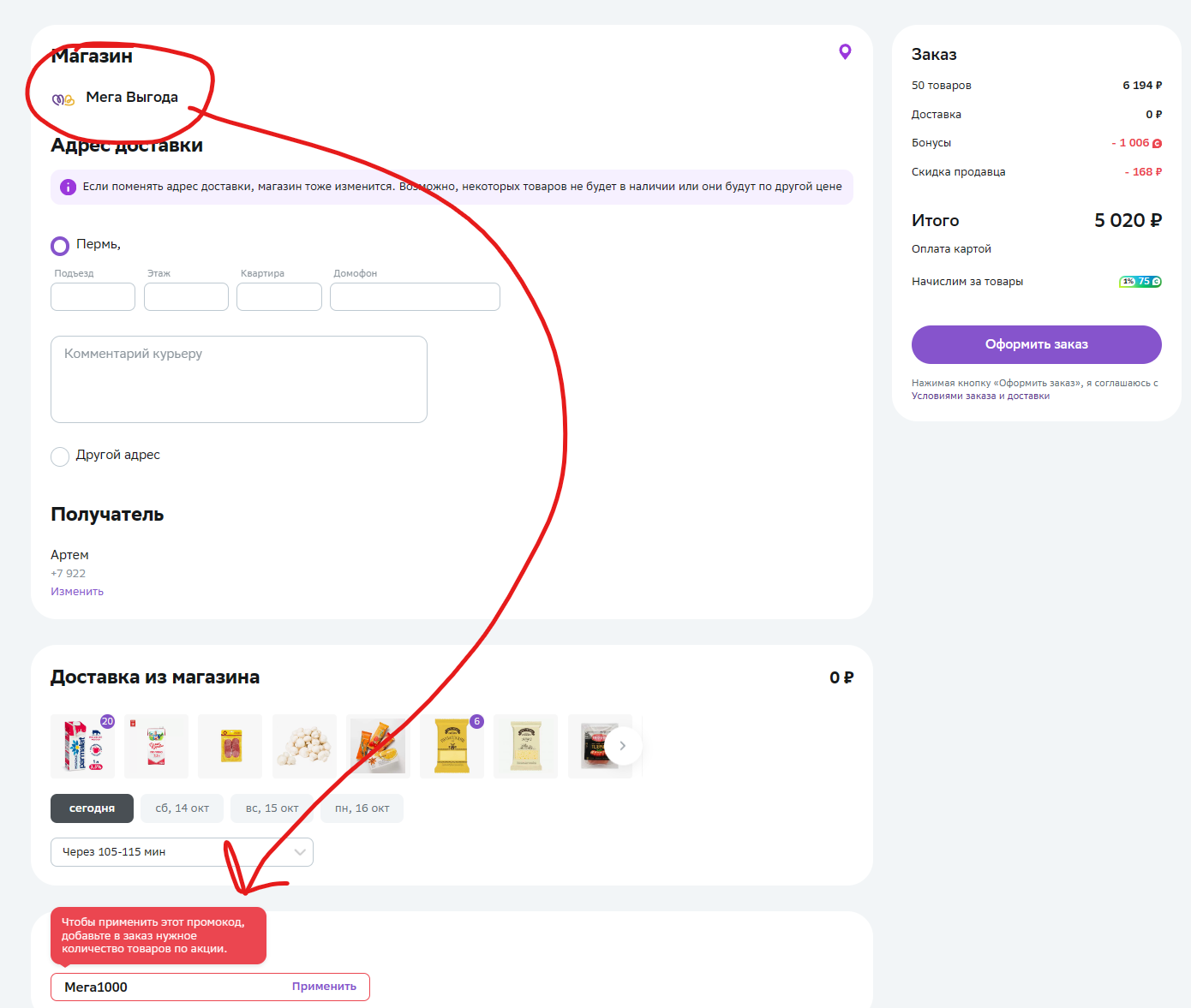Open the yellow cheese pack with badge 6

[x=452, y=746]
